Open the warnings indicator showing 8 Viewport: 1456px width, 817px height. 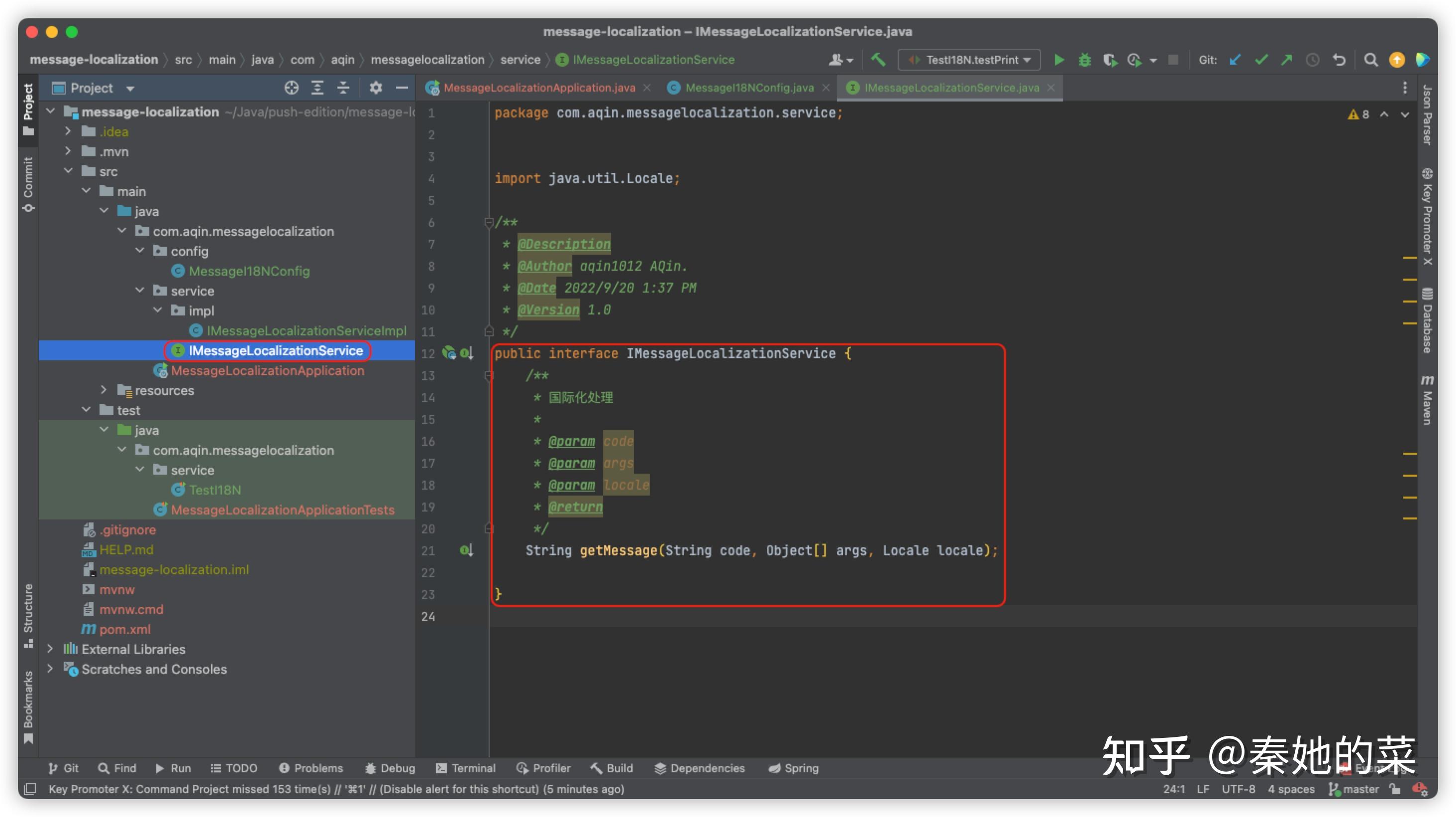click(x=1358, y=114)
